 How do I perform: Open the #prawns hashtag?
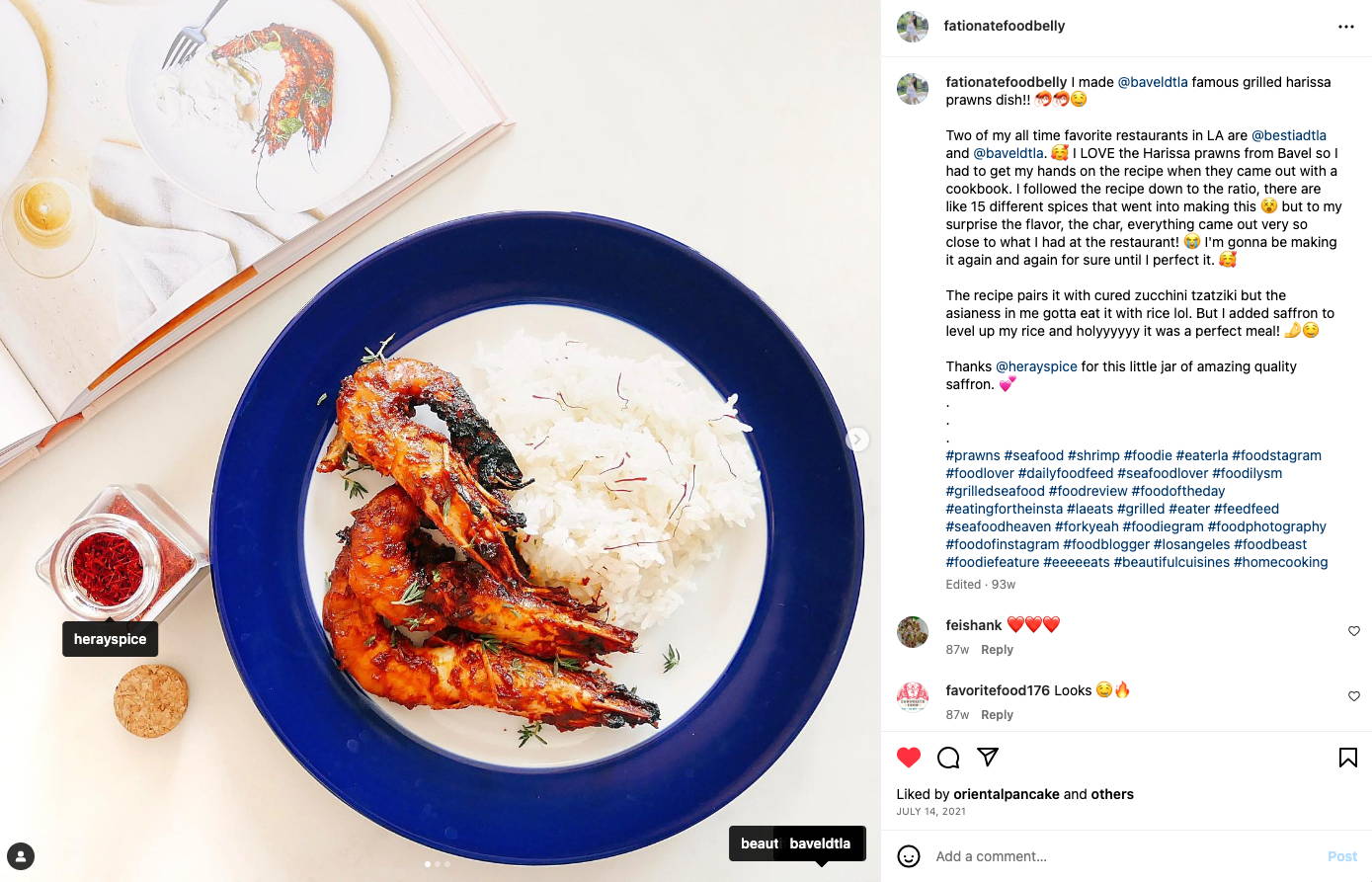coord(973,455)
